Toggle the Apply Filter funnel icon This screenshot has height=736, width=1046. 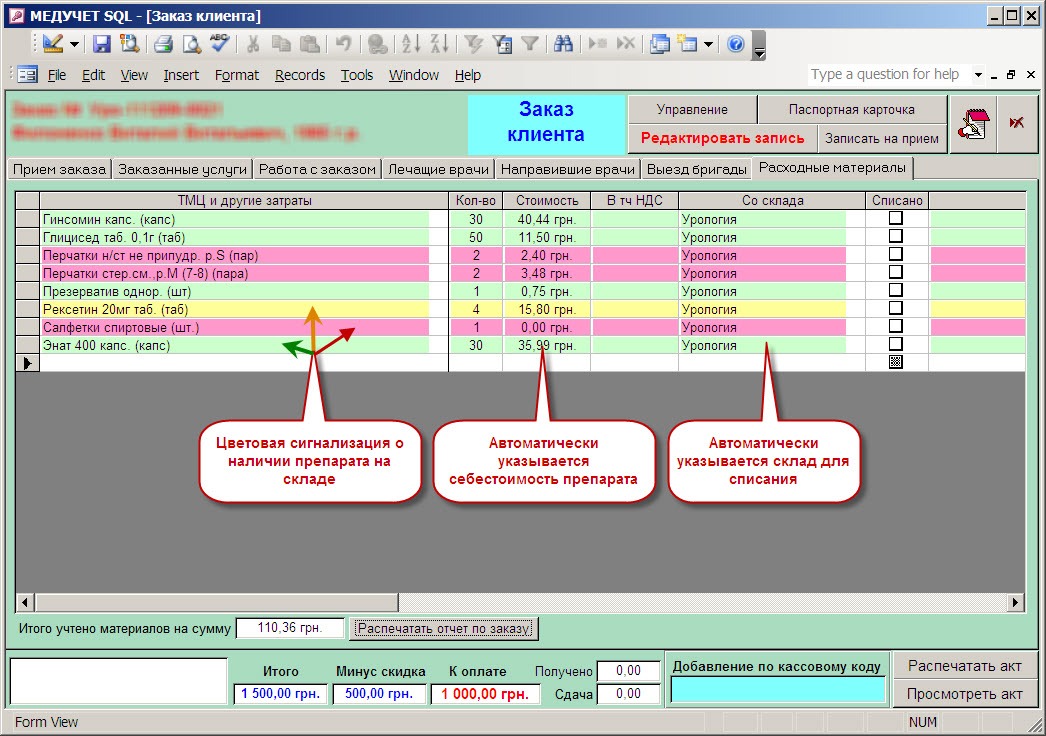[x=530, y=44]
